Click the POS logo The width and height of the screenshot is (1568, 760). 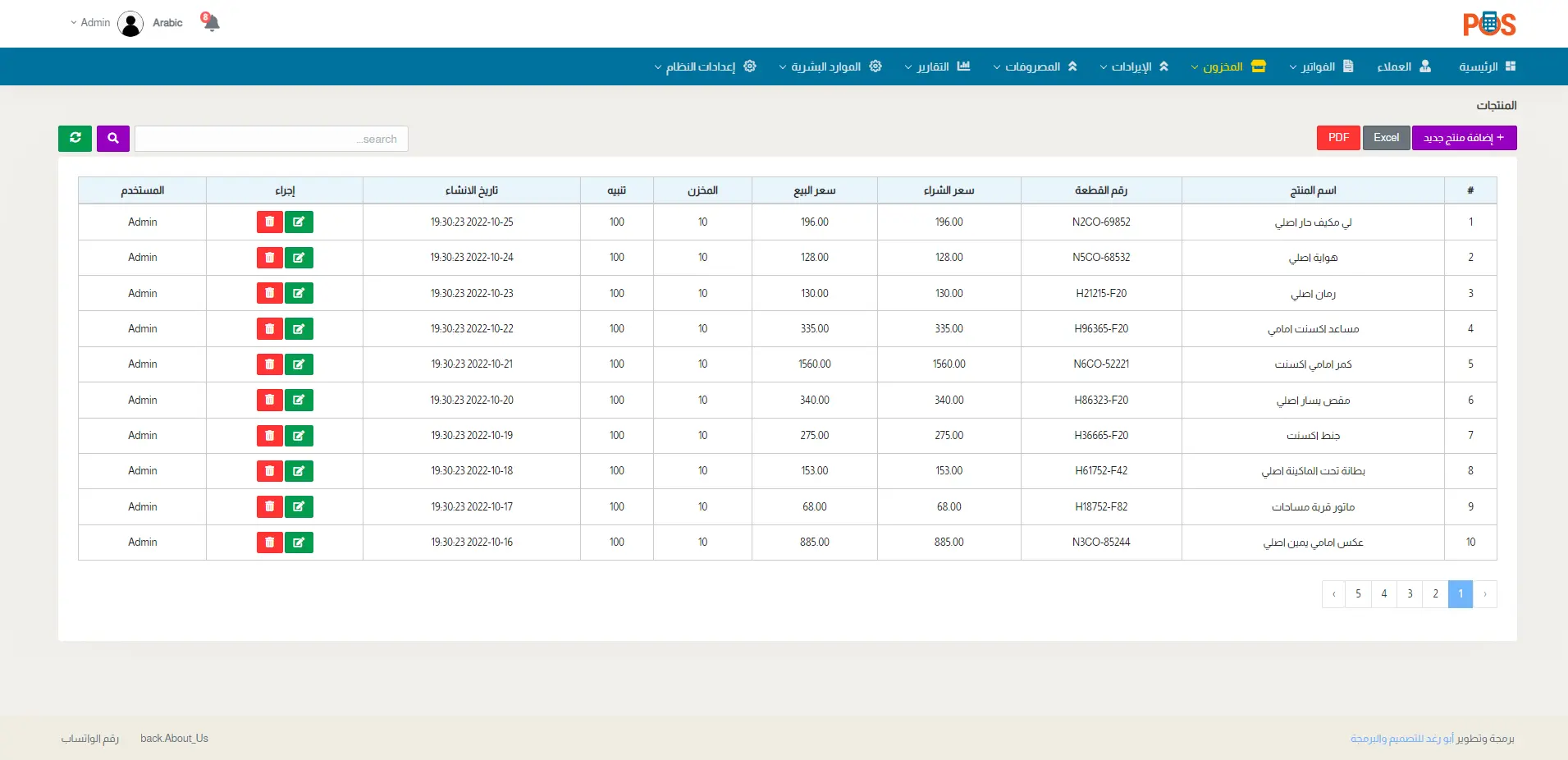click(1488, 24)
